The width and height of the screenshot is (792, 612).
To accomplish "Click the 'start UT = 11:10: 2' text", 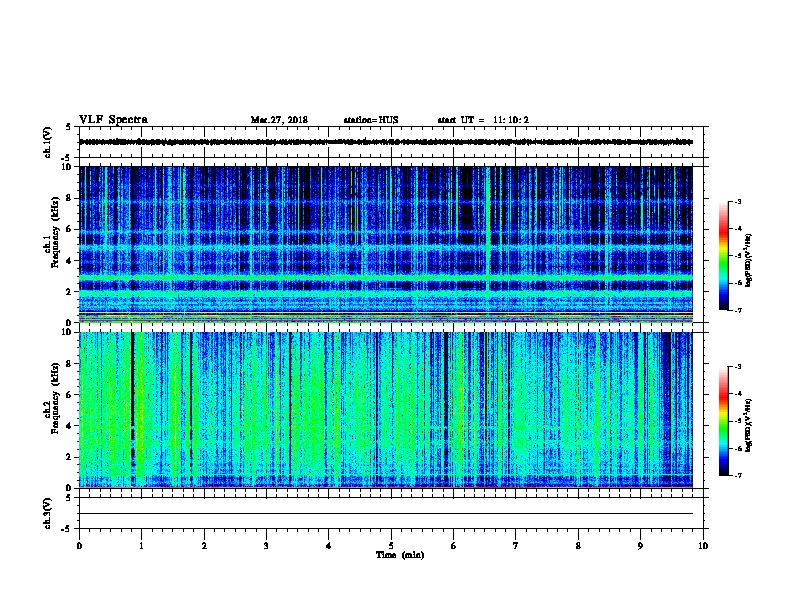I will click(483, 120).
